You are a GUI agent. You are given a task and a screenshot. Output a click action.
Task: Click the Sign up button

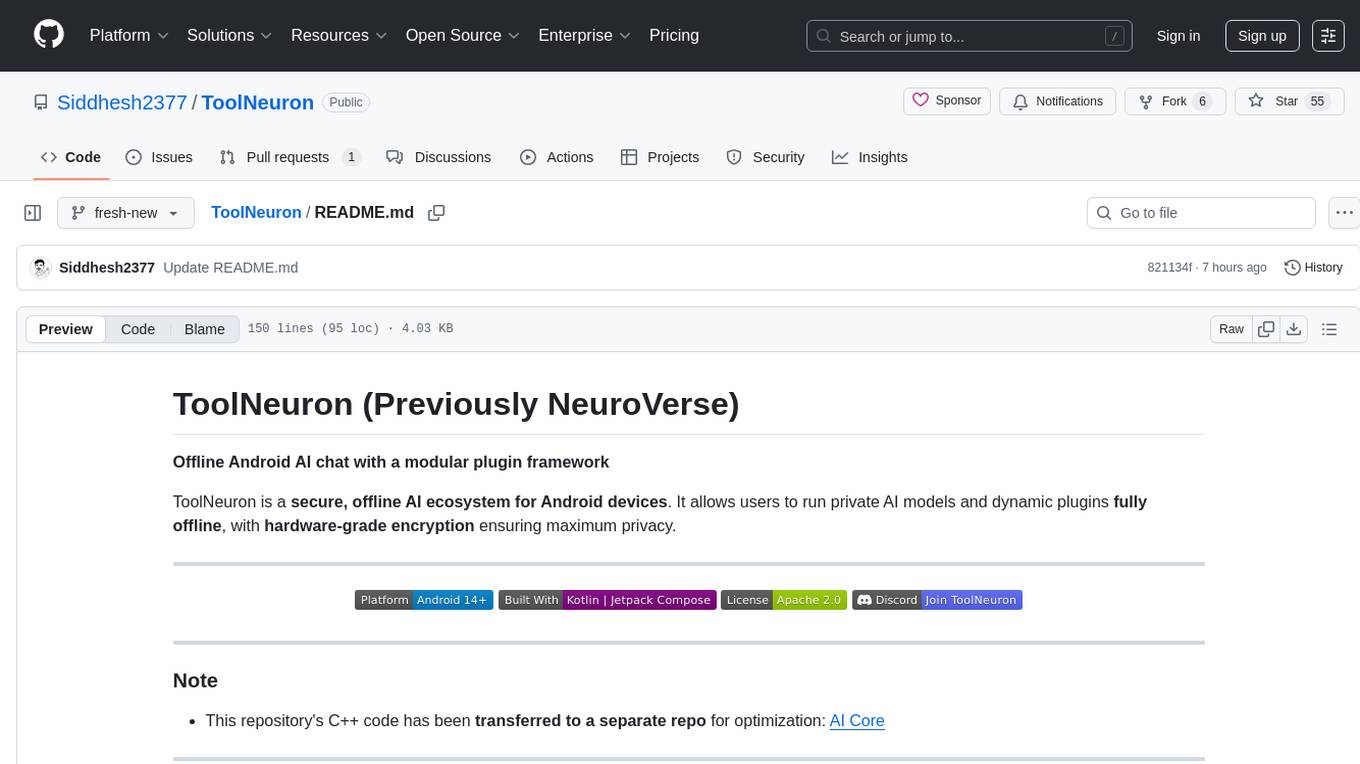click(1262, 36)
